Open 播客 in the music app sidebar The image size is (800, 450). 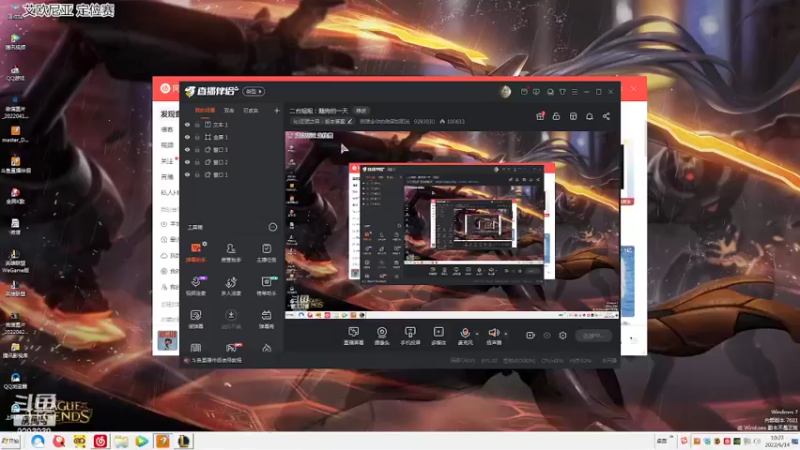(x=167, y=130)
